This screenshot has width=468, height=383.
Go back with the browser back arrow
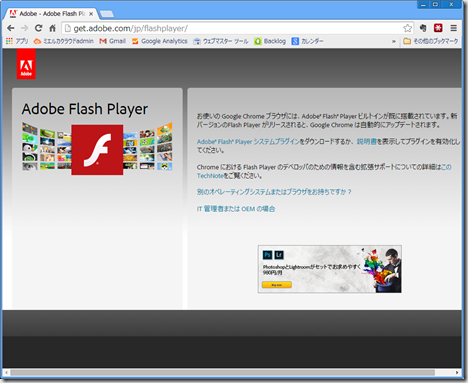10,28
